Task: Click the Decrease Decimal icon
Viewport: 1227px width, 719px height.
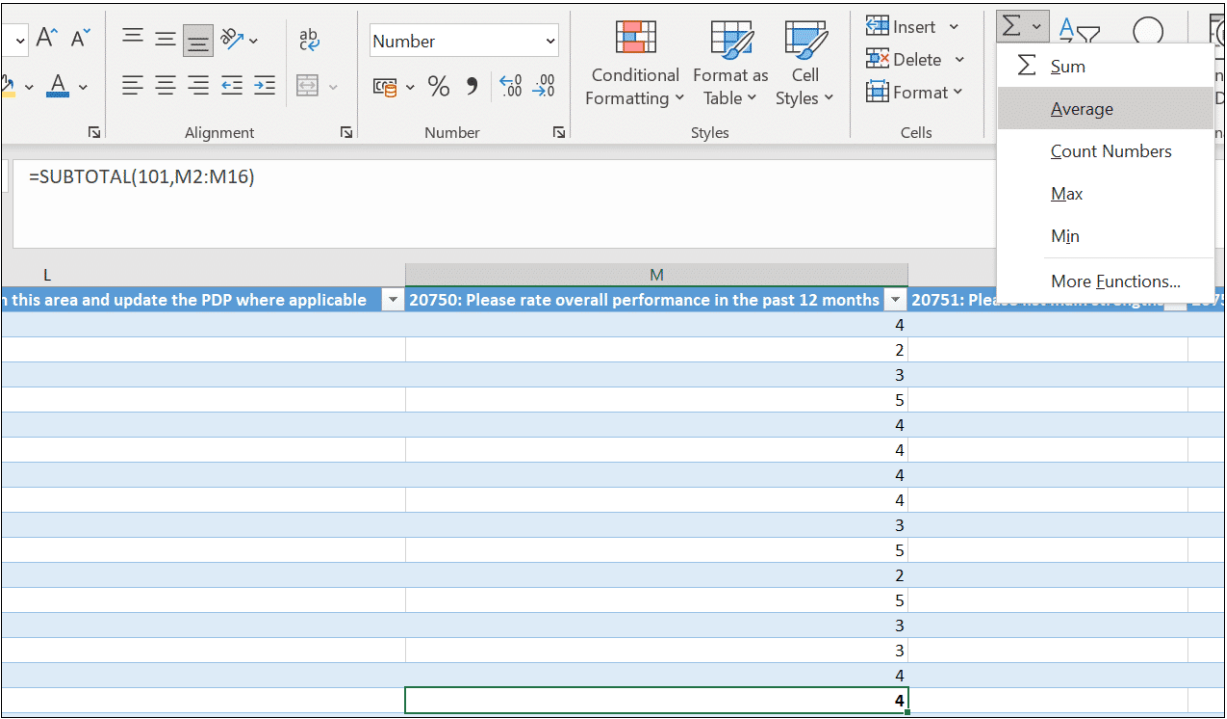Action: coord(544,87)
